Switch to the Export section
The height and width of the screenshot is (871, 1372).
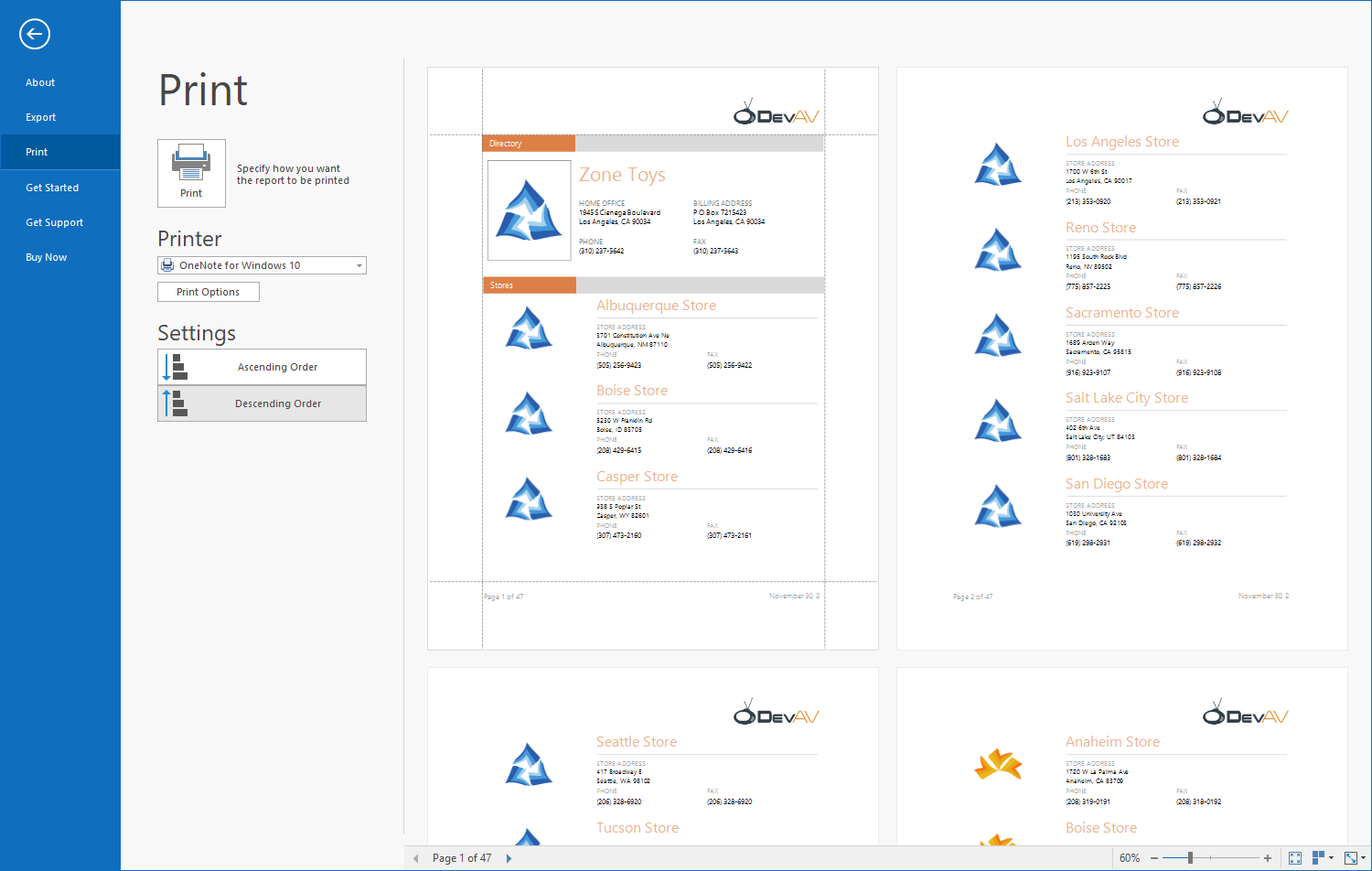click(x=40, y=116)
